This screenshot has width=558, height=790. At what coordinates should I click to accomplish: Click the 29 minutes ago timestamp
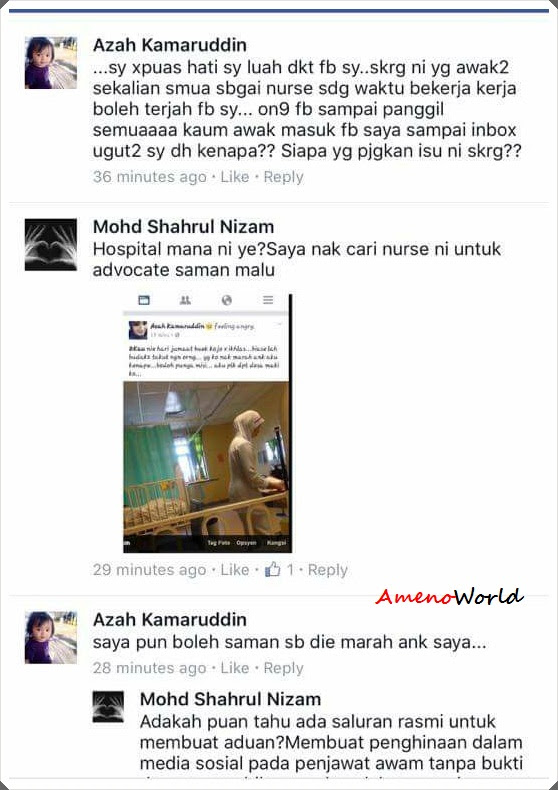(150, 570)
